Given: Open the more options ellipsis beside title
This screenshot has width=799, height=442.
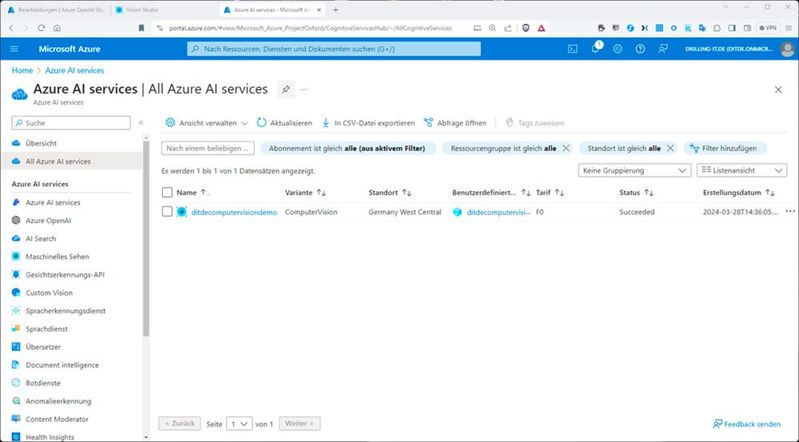Looking at the screenshot, I should tap(304, 90).
